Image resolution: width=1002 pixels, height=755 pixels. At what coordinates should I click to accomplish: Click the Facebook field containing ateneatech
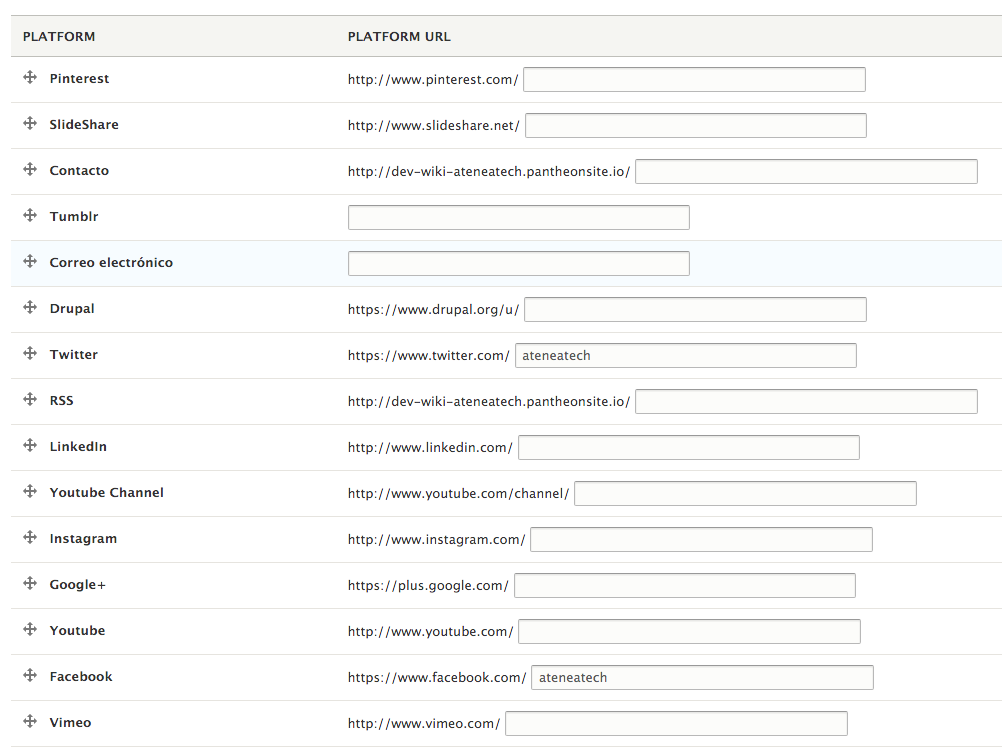pyautogui.click(x=702, y=678)
